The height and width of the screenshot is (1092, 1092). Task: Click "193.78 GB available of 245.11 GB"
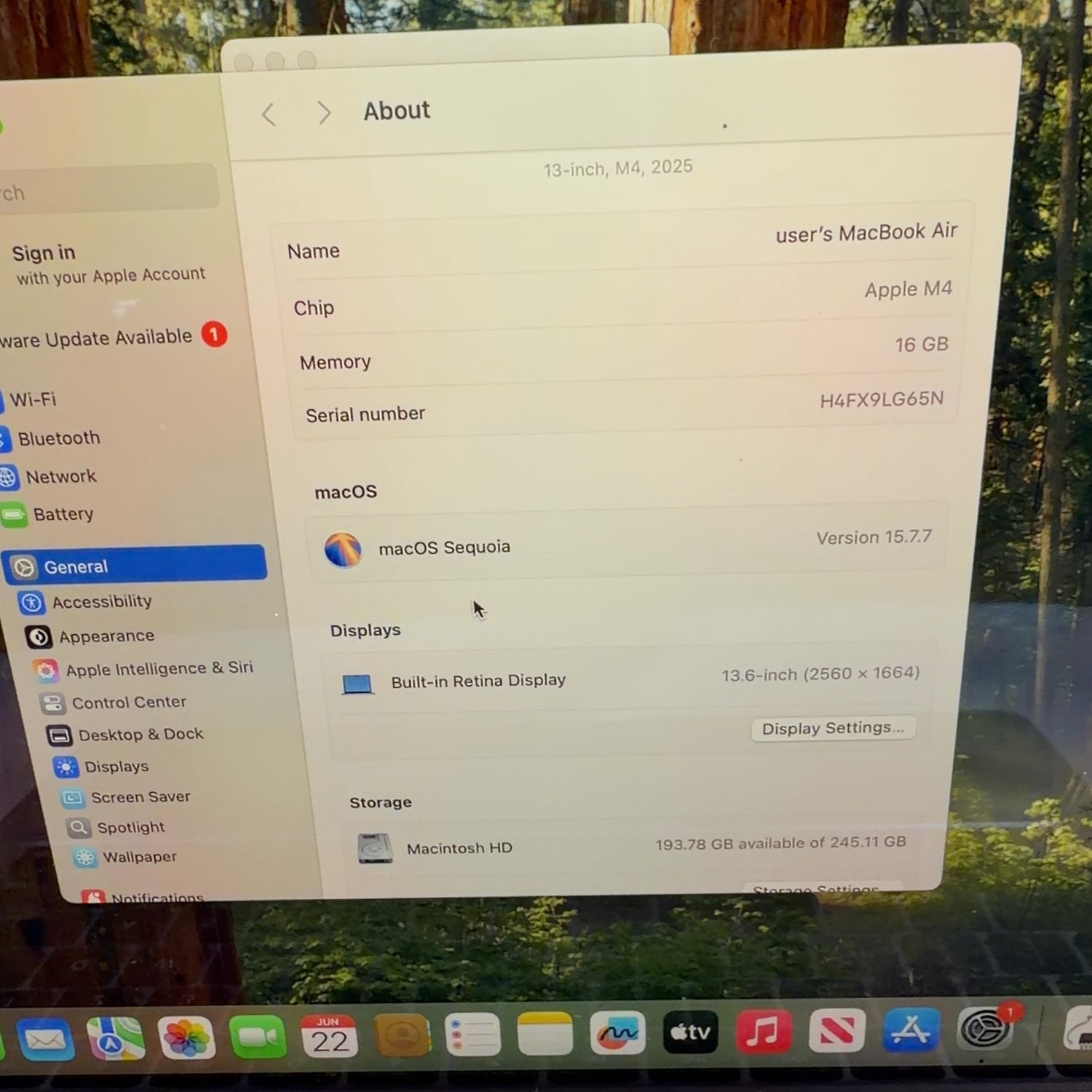(x=780, y=843)
